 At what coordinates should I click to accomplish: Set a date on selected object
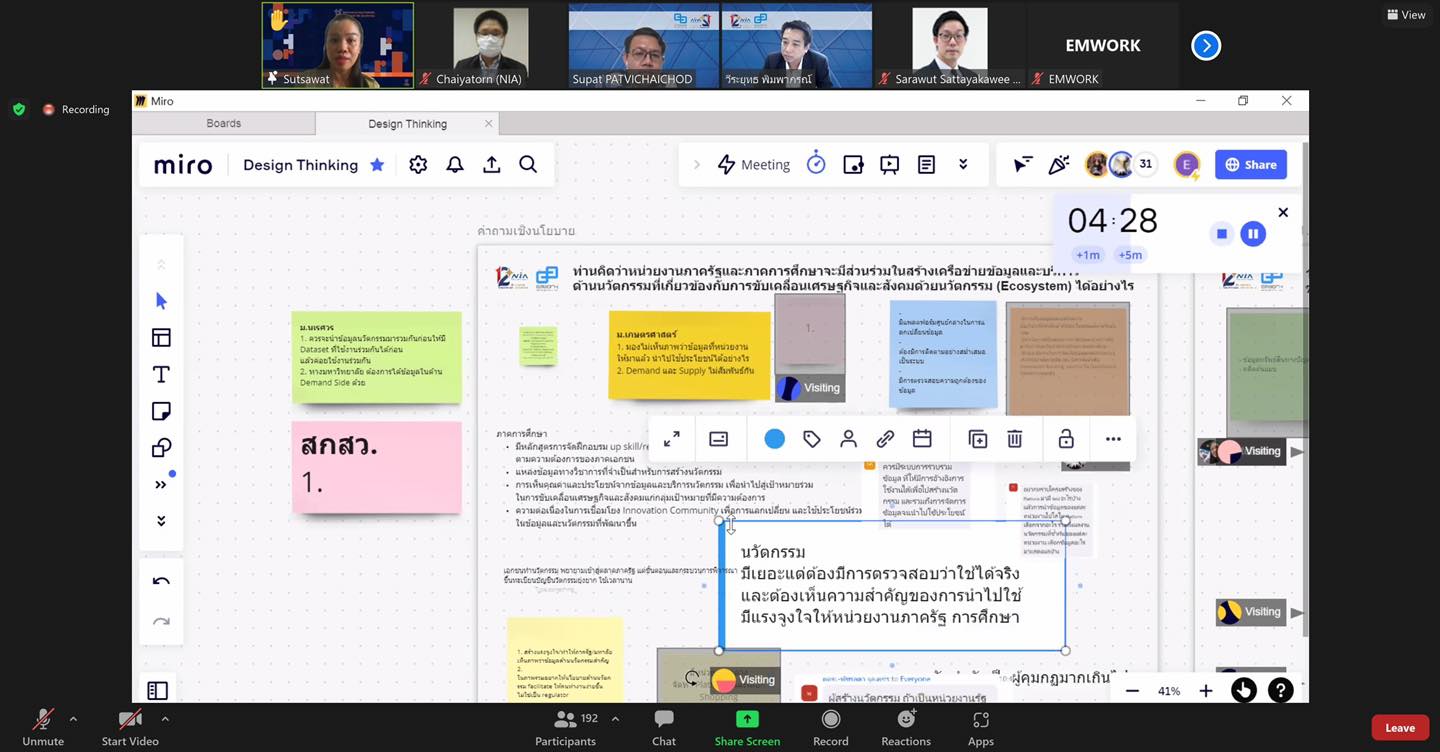922,439
